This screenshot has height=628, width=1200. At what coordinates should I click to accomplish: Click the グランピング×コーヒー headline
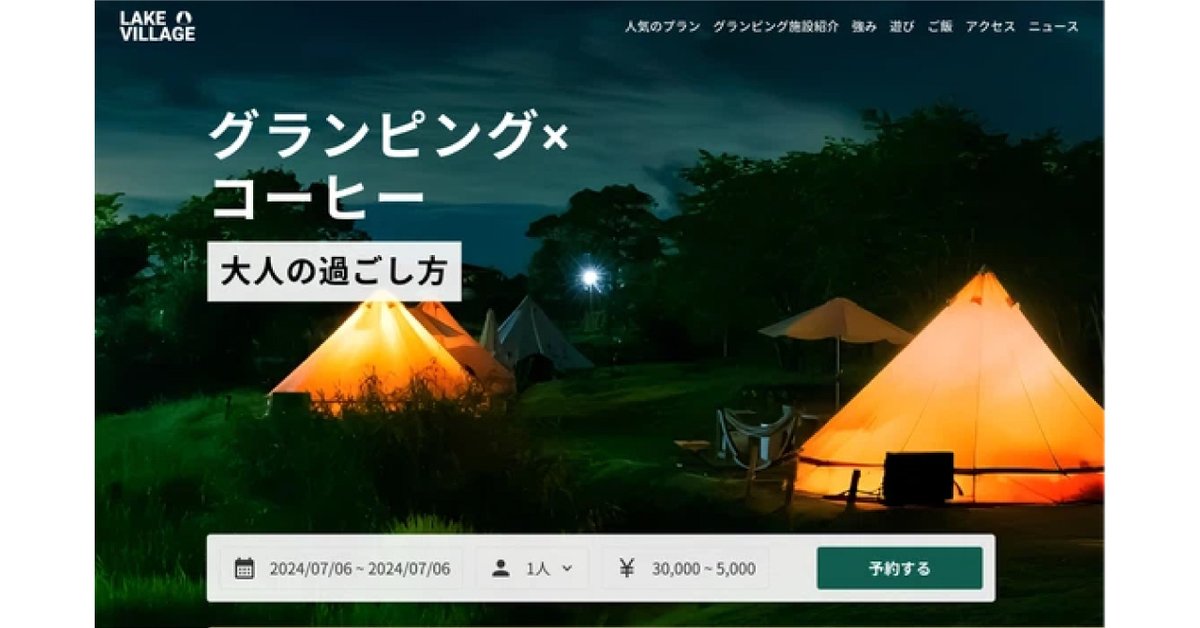click(388, 164)
